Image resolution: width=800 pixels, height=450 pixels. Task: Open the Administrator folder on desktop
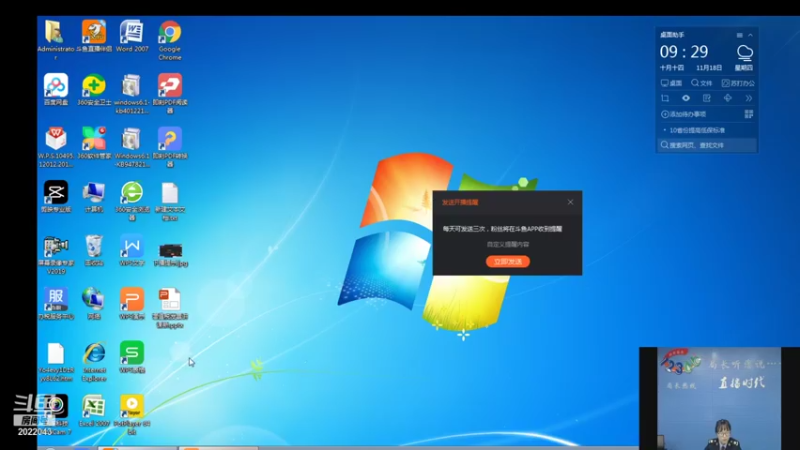coord(55,39)
